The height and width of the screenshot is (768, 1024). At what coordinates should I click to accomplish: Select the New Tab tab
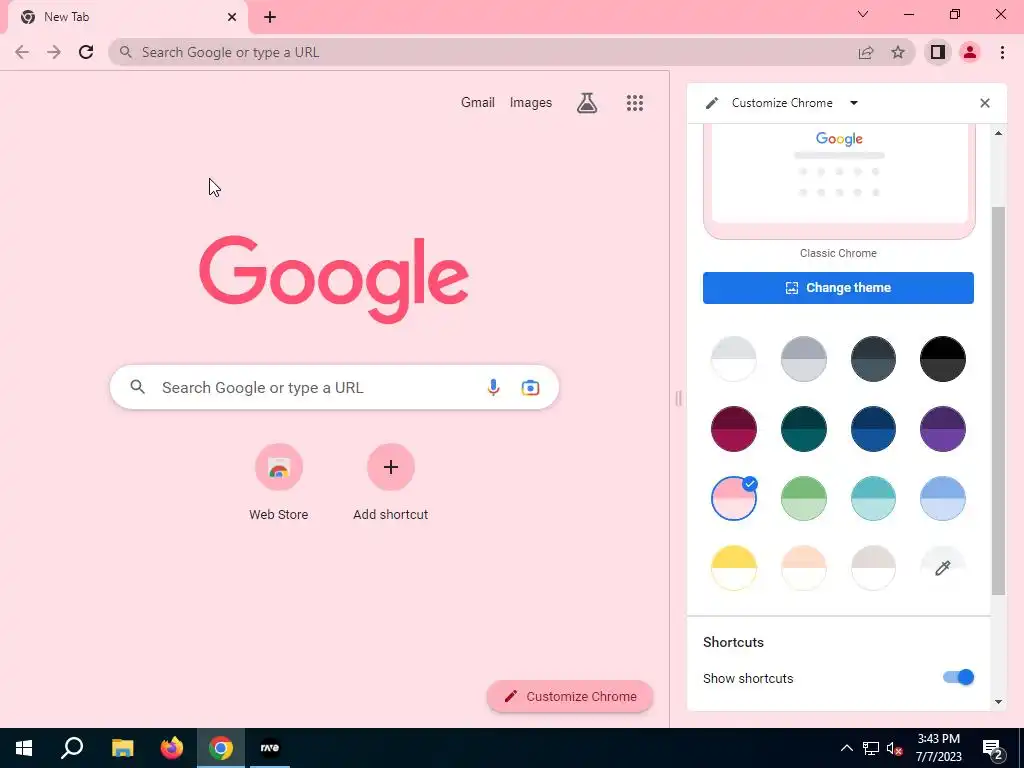pos(127,17)
